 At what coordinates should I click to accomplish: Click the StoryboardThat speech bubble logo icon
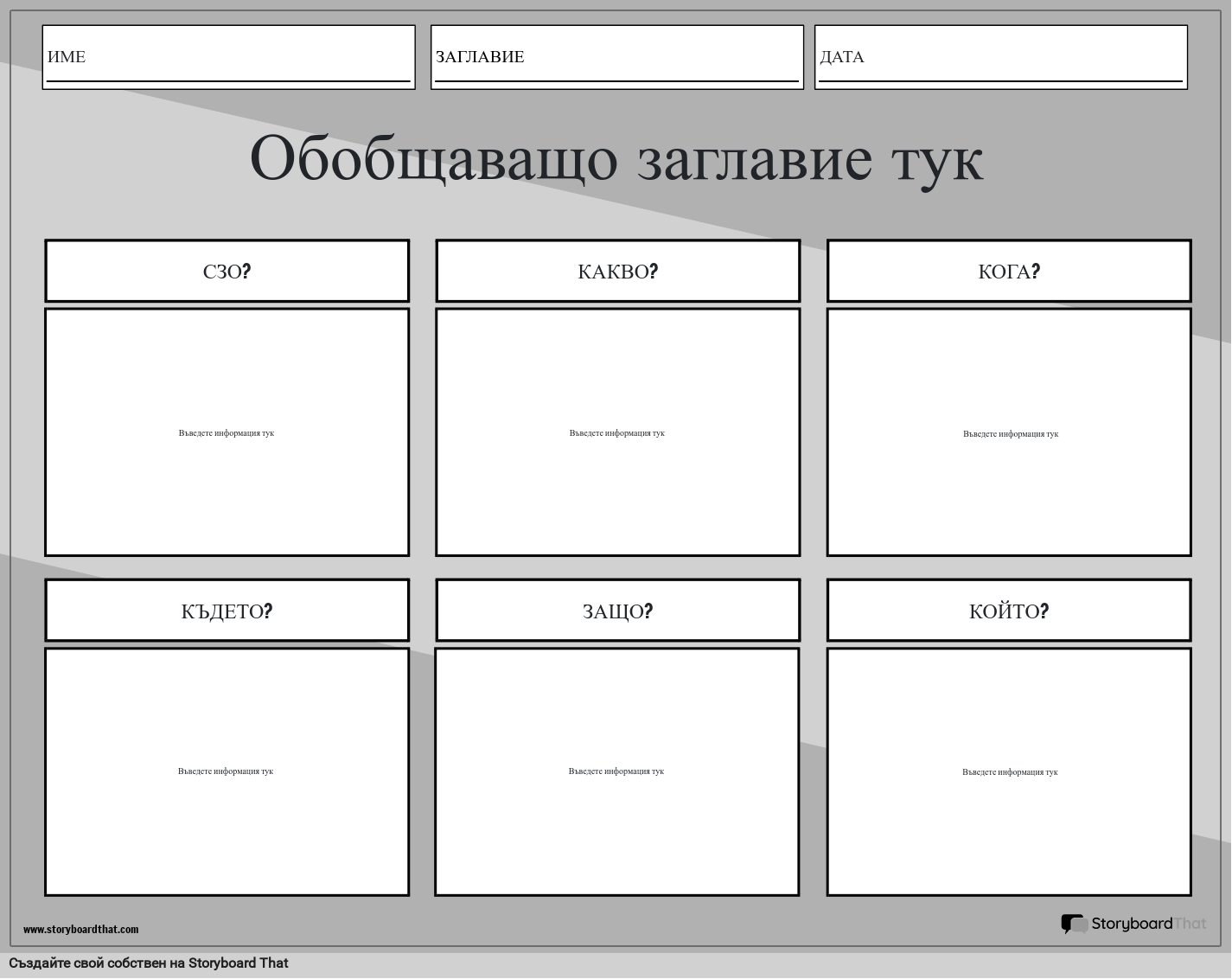click(x=1074, y=925)
